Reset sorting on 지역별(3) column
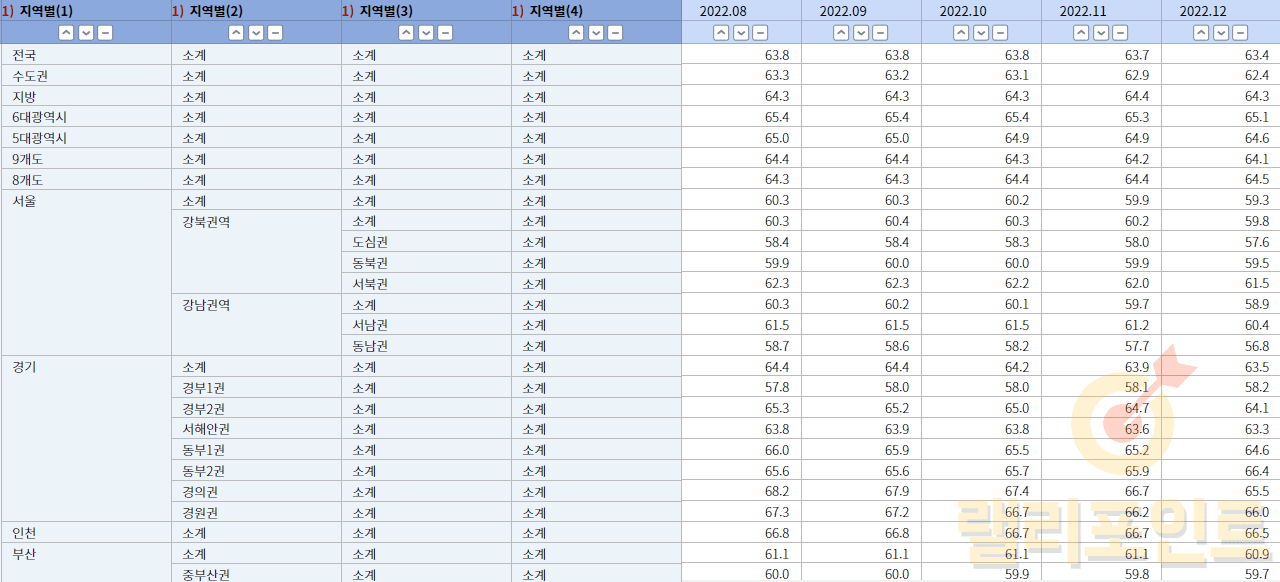Screen dimensions: 1280x582 pyautogui.click(x=445, y=33)
